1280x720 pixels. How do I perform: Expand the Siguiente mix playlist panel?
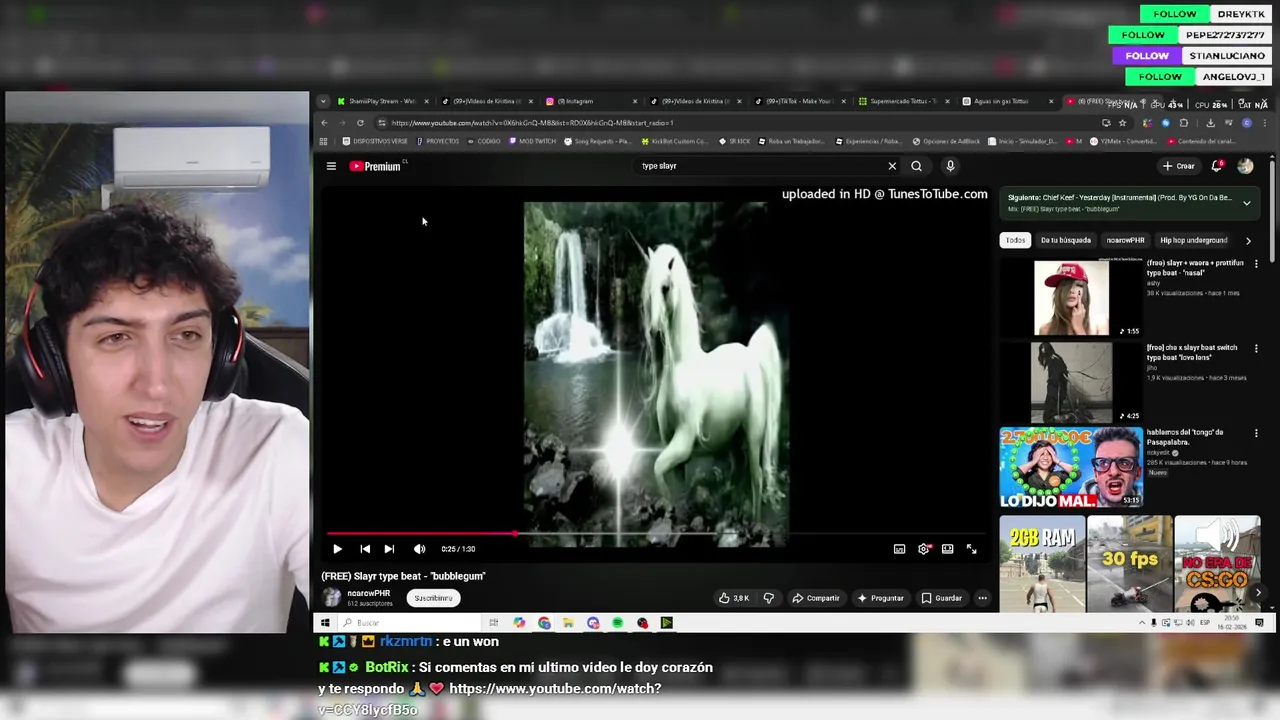point(1246,203)
